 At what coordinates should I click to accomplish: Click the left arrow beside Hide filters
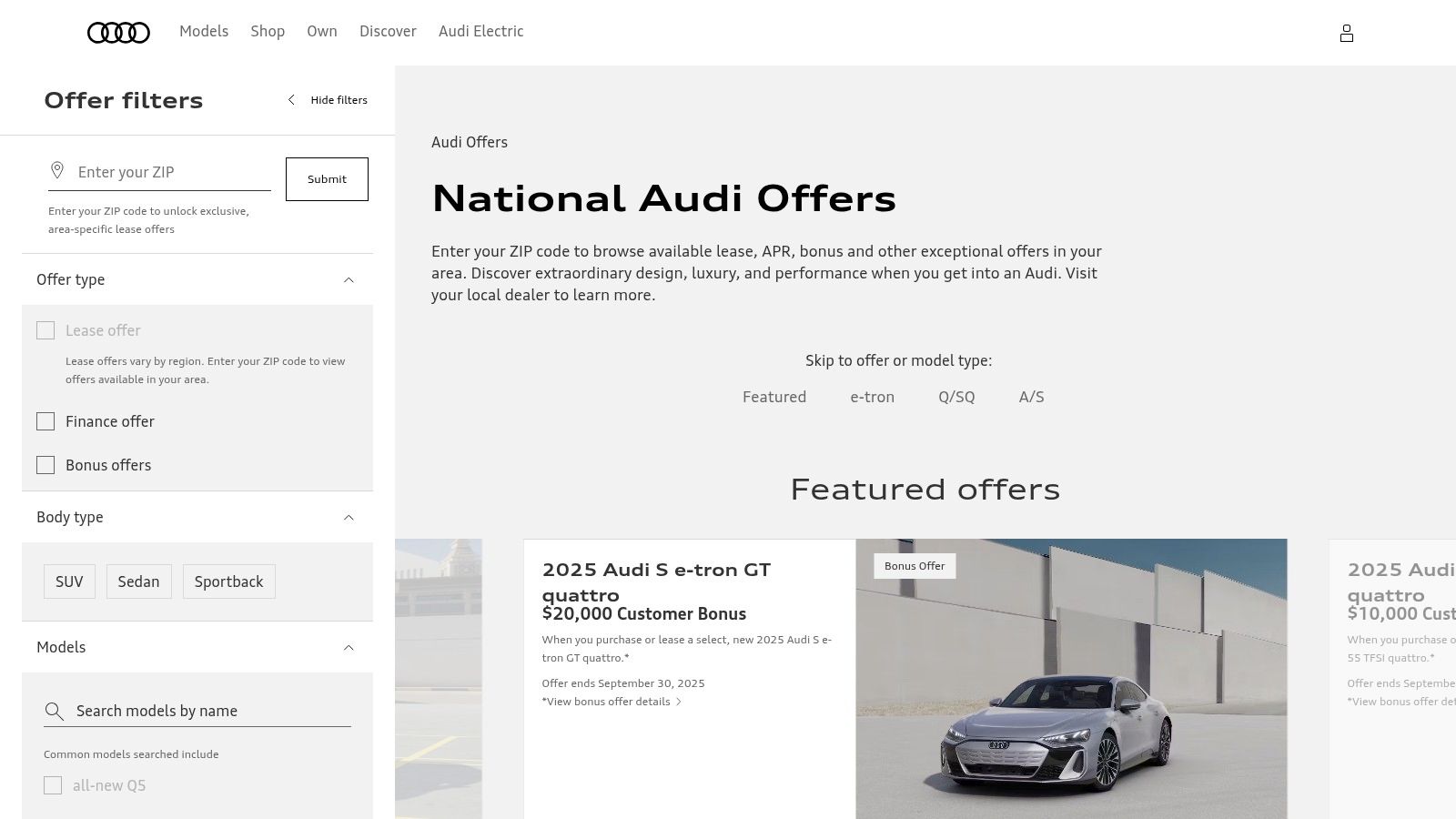(291, 100)
